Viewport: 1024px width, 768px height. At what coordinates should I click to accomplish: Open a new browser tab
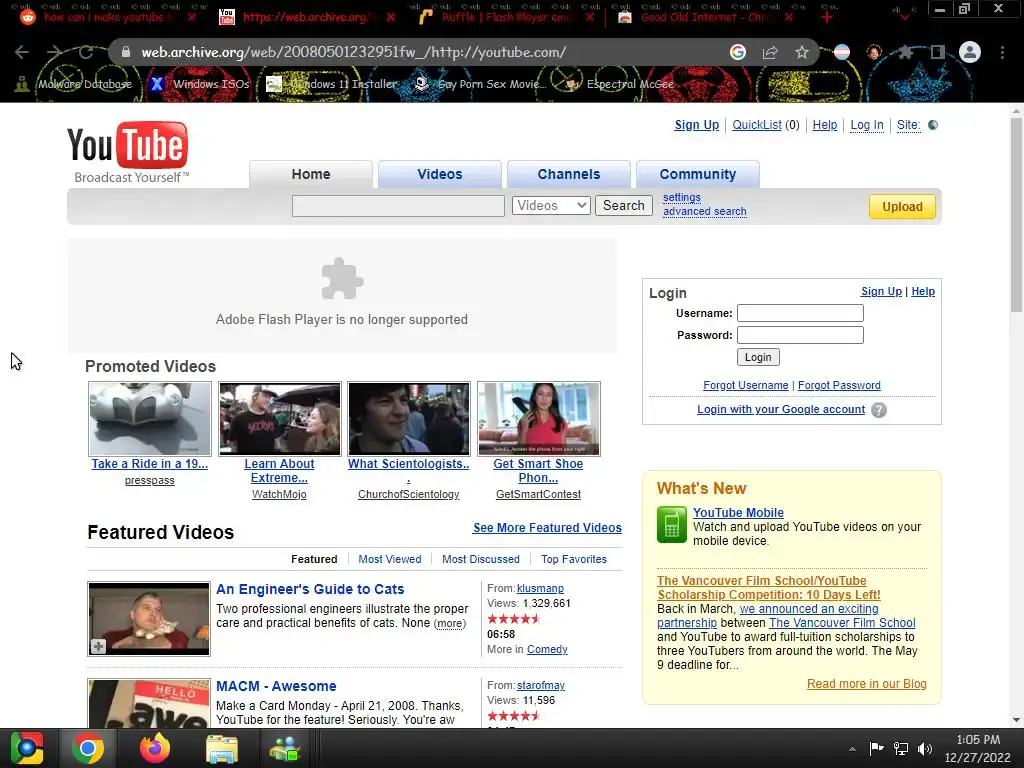coord(827,17)
